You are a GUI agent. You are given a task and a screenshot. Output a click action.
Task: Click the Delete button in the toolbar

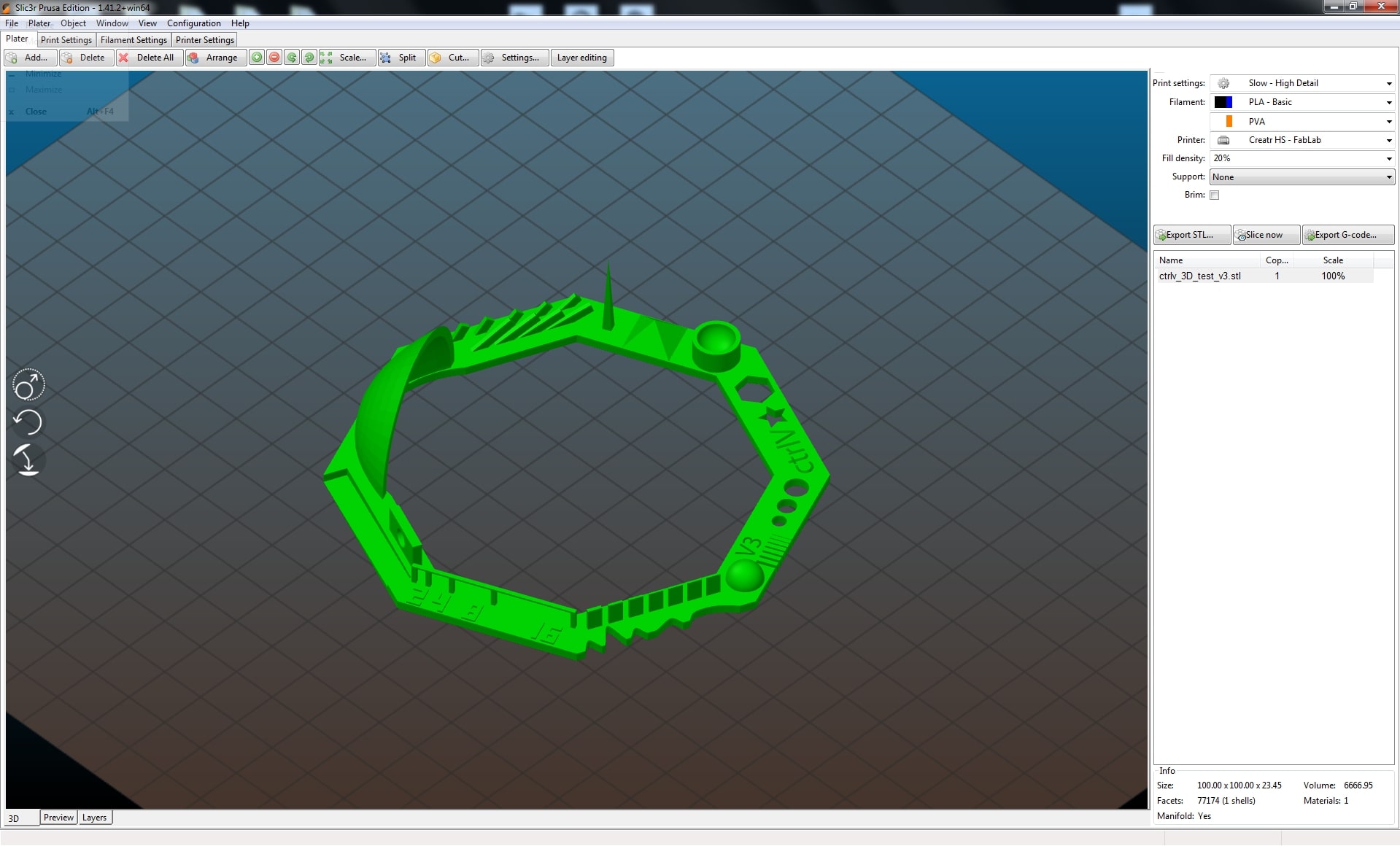pos(86,58)
